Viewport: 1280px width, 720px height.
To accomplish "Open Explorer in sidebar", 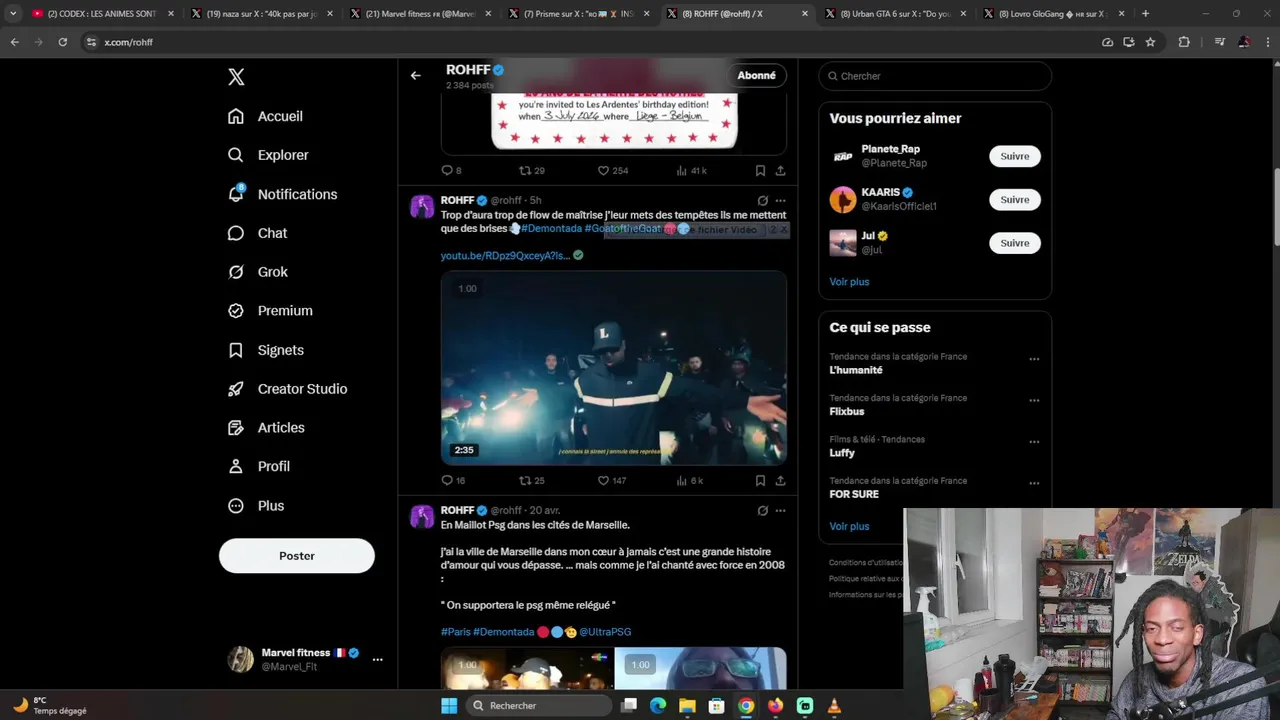I will point(268,155).
